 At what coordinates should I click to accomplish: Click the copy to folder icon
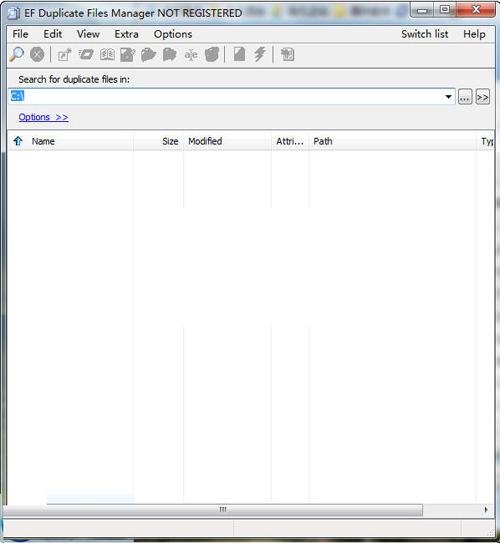click(x=149, y=54)
